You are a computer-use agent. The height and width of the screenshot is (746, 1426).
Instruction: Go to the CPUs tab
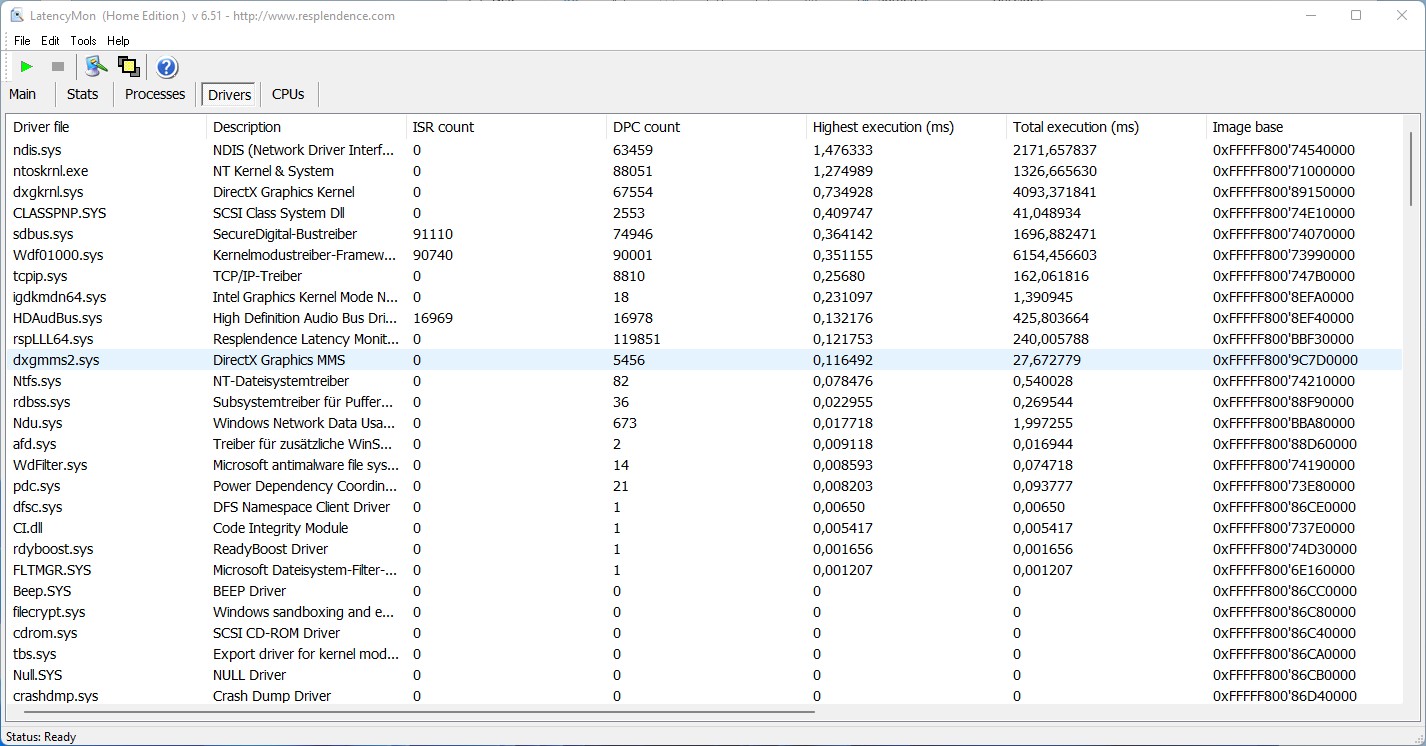[x=288, y=94]
